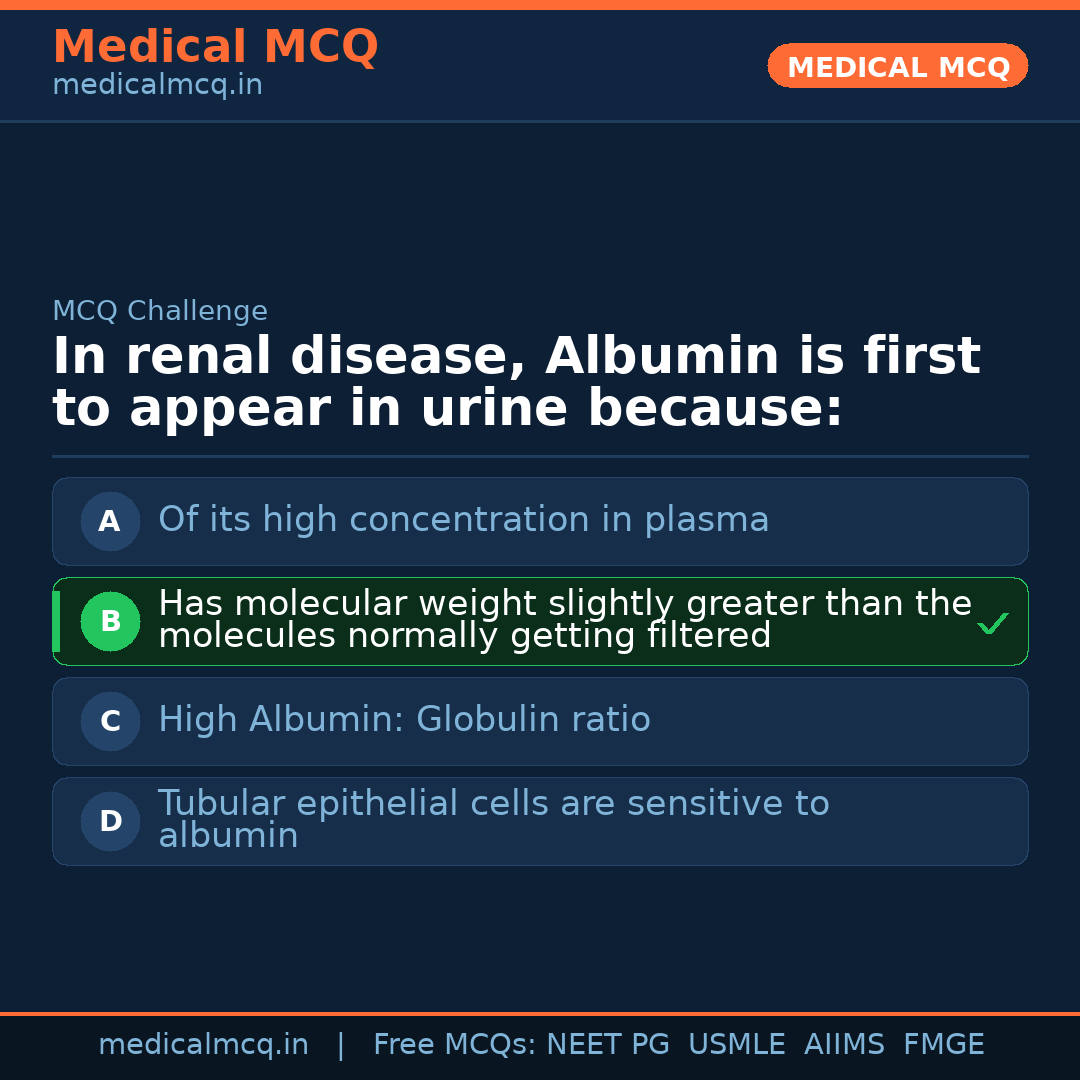The width and height of the screenshot is (1080, 1080).
Task: Click the question heading about Albumin
Action: (x=516, y=382)
